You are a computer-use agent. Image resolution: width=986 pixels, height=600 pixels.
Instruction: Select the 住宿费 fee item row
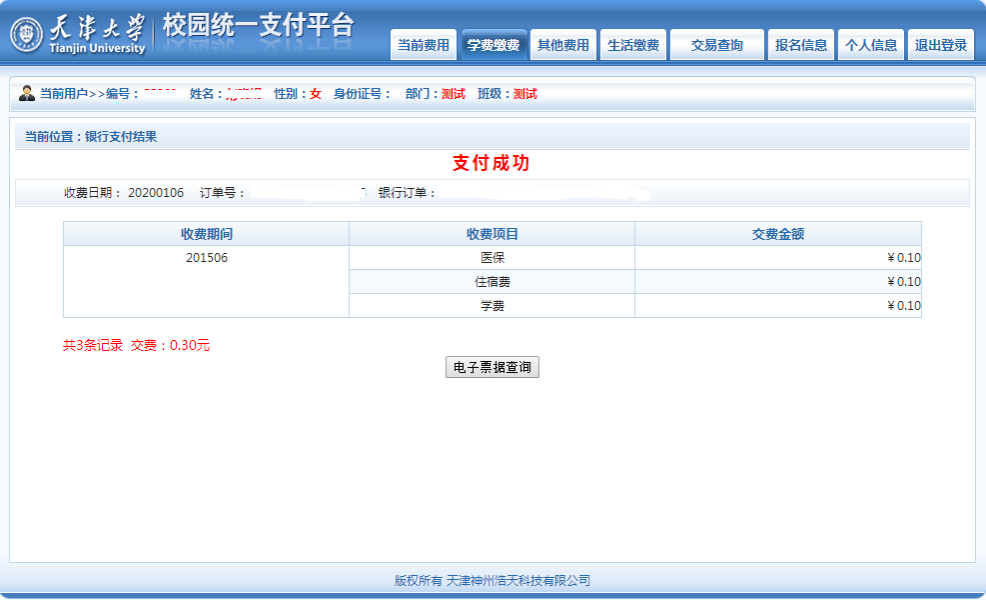coord(492,282)
